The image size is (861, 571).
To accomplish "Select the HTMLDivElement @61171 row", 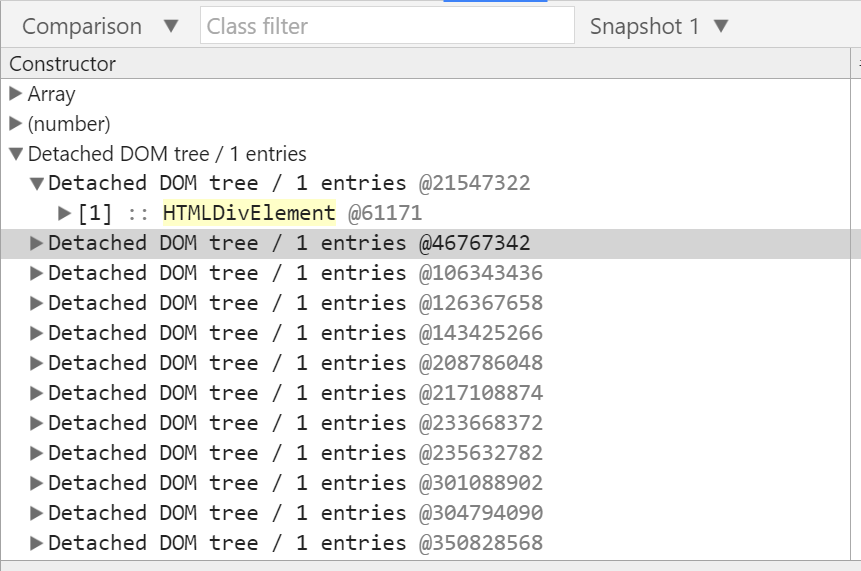I will (426, 213).
